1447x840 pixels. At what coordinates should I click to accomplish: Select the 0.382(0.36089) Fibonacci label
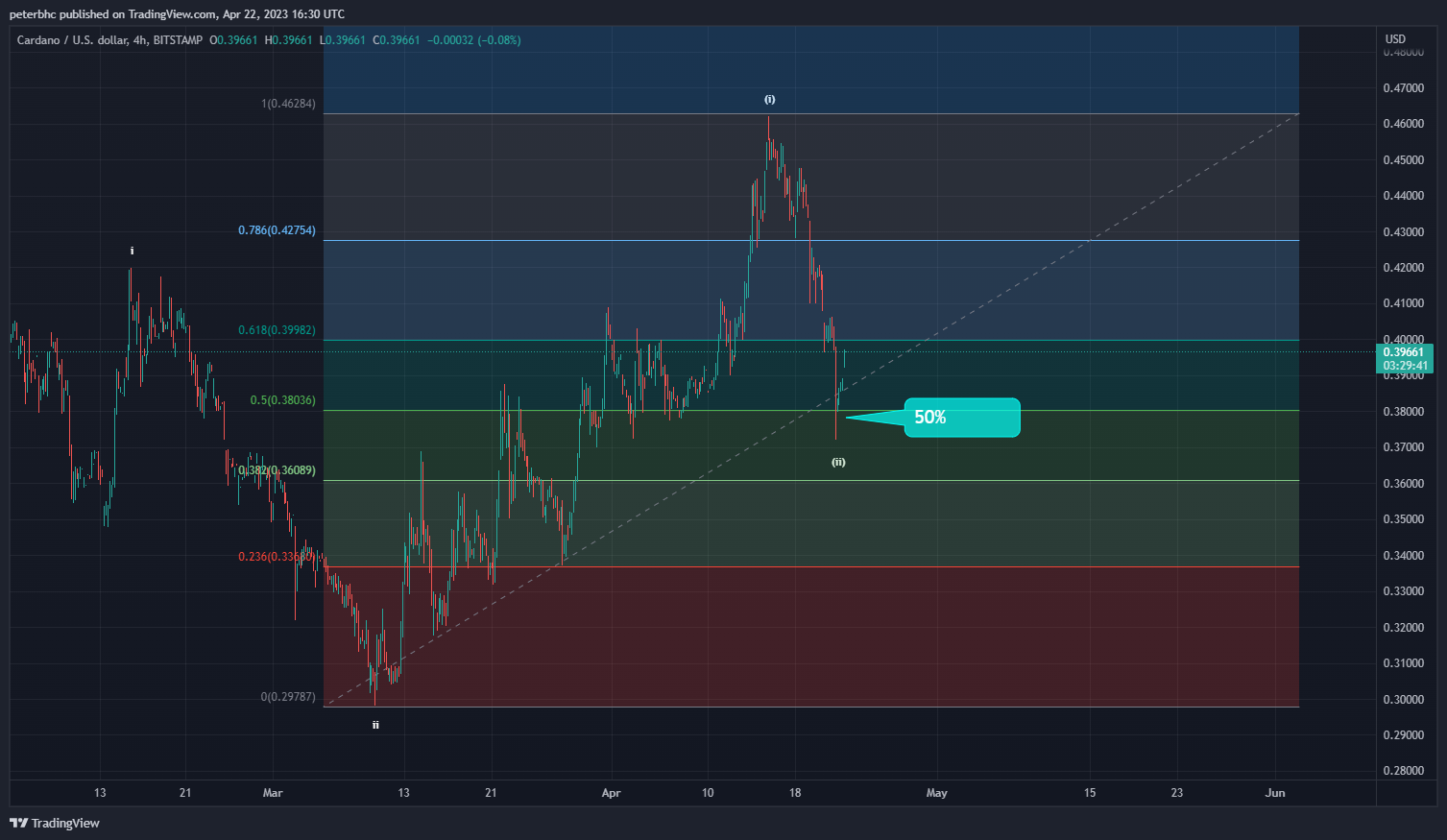pyautogui.click(x=277, y=470)
